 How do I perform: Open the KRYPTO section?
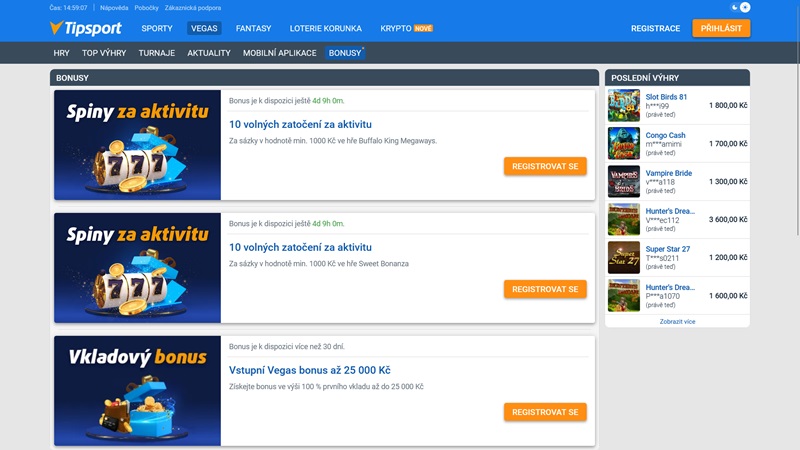click(x=406, y=29)
